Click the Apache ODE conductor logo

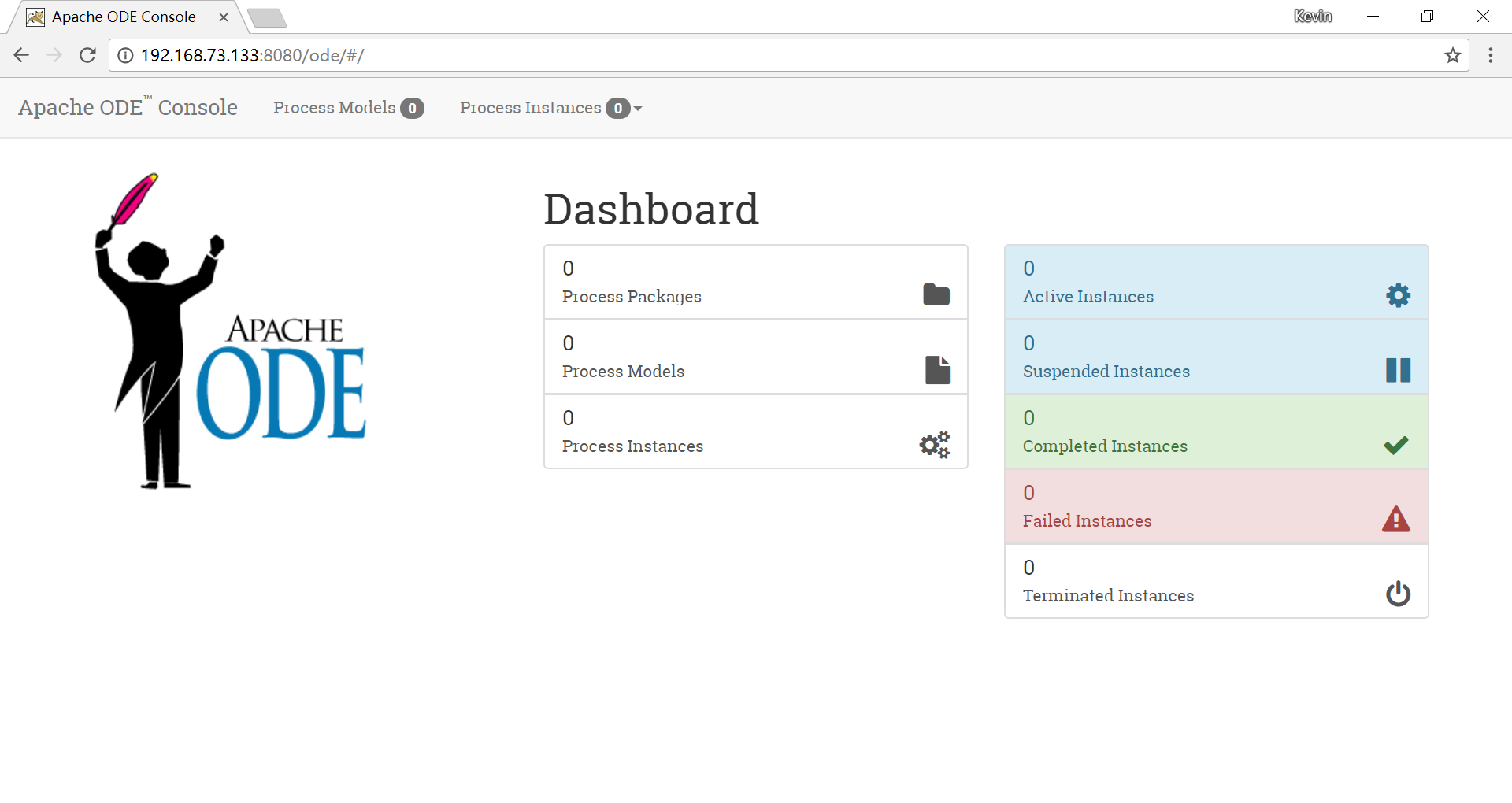point(230,331)
